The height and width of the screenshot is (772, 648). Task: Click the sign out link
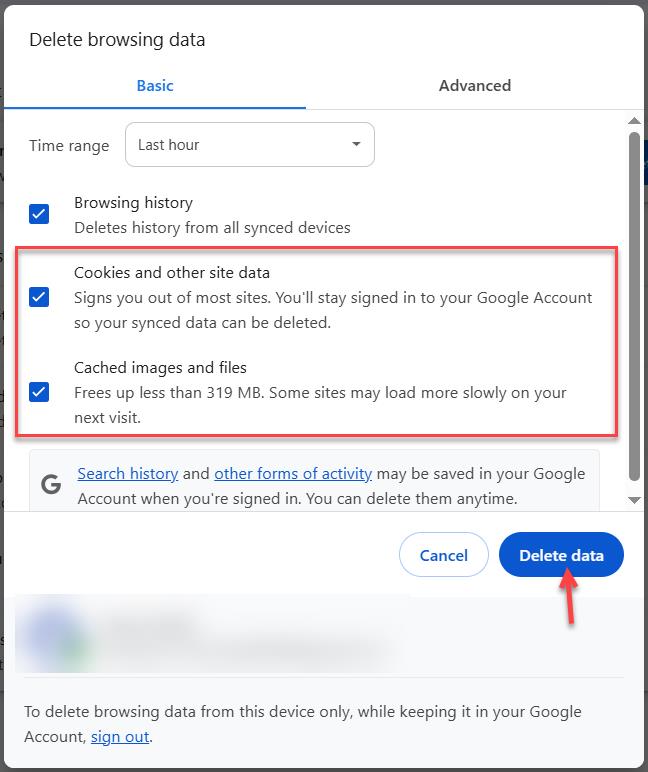(120, 737)
